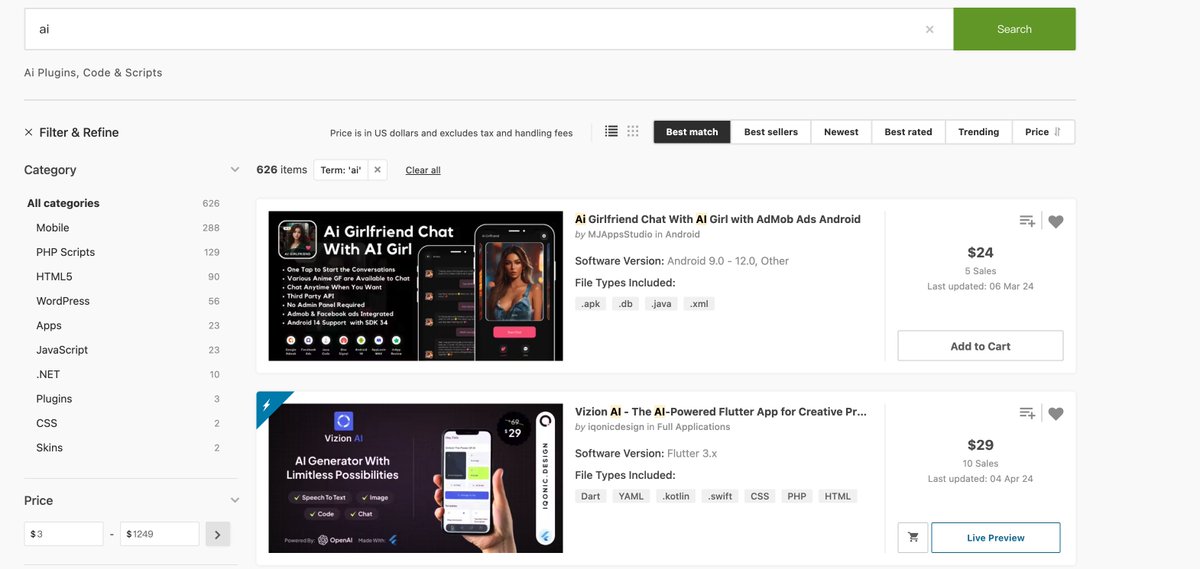The height and width of the screenshot is (569, 1200).
Task: Clear the search field with the X icon
Action: click(929, 29)
